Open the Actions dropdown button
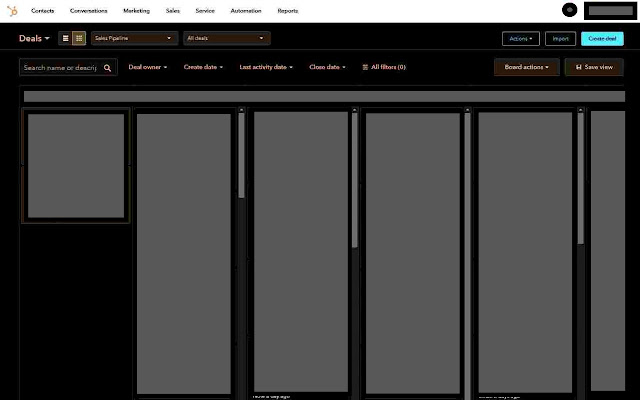640x400 pixels. coord(521,39)
